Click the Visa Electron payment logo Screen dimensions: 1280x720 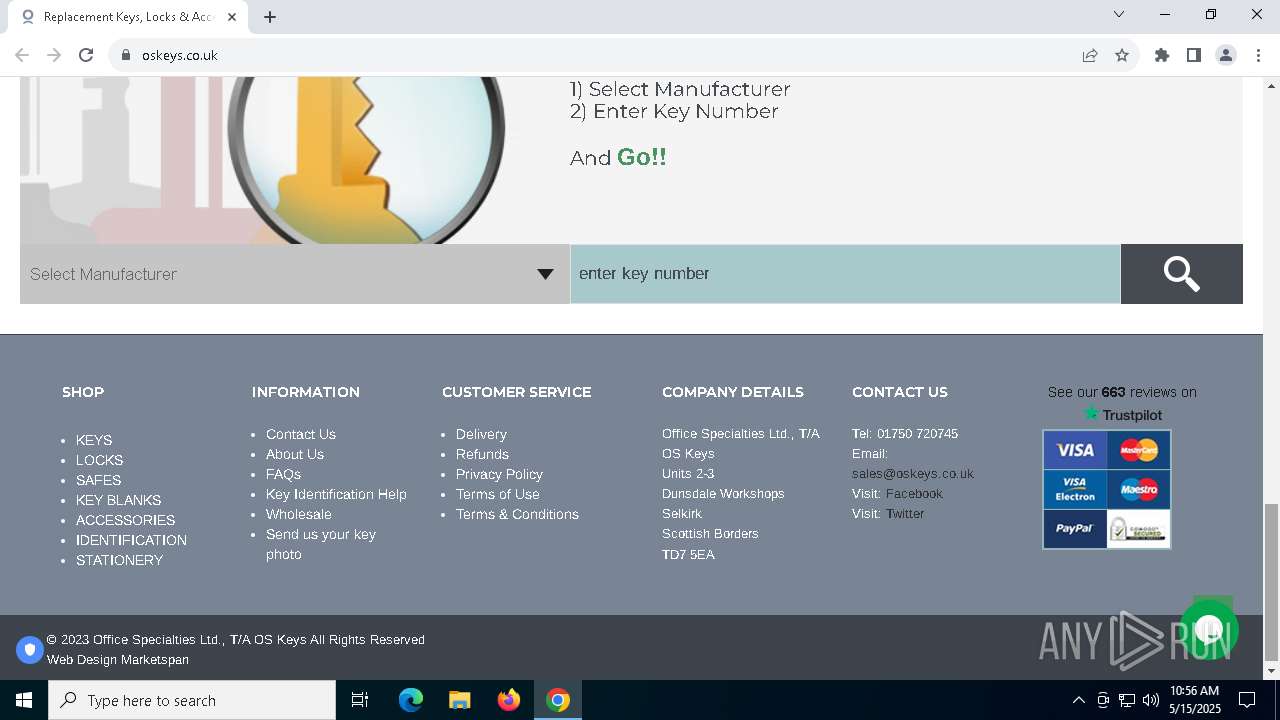coord(1075,489)
